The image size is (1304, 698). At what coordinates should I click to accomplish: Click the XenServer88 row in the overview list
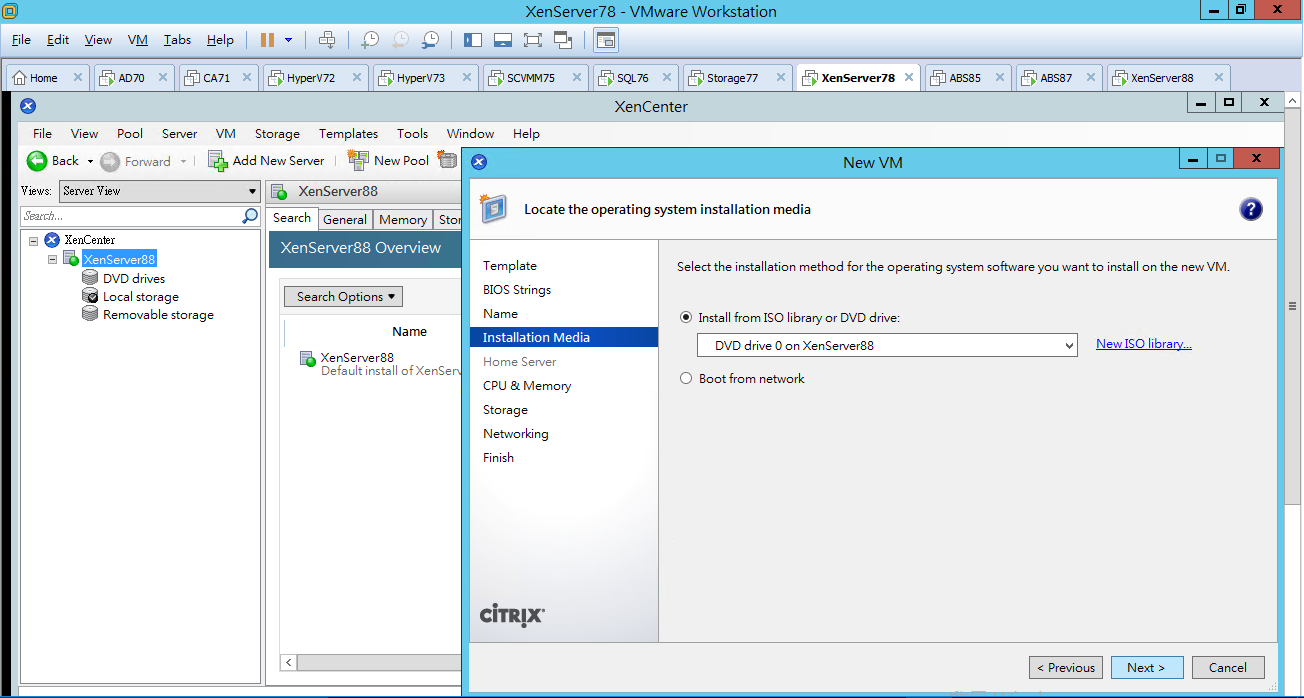(380, 364)
